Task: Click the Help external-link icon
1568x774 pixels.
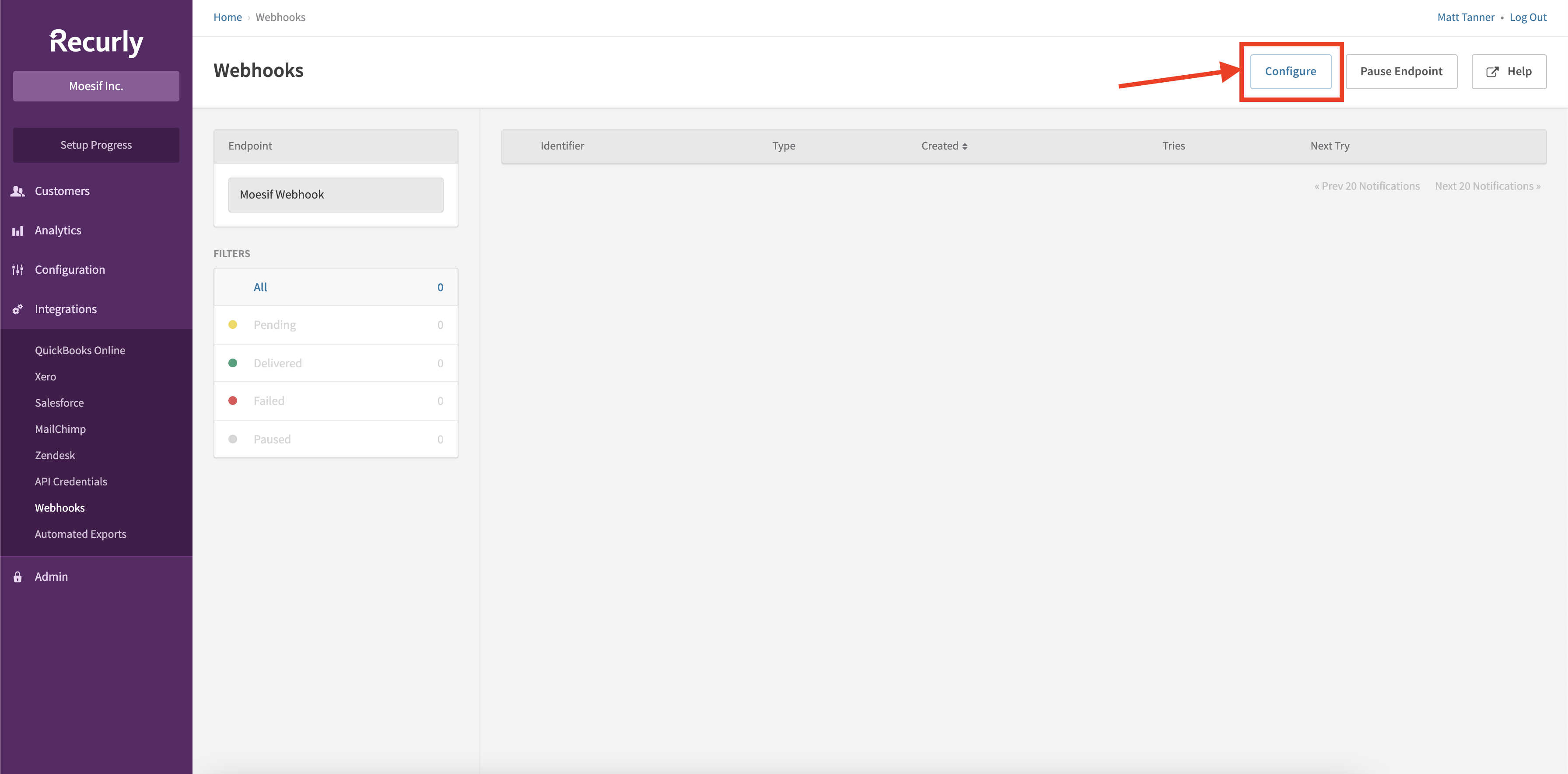Action: click(1492, 71)
